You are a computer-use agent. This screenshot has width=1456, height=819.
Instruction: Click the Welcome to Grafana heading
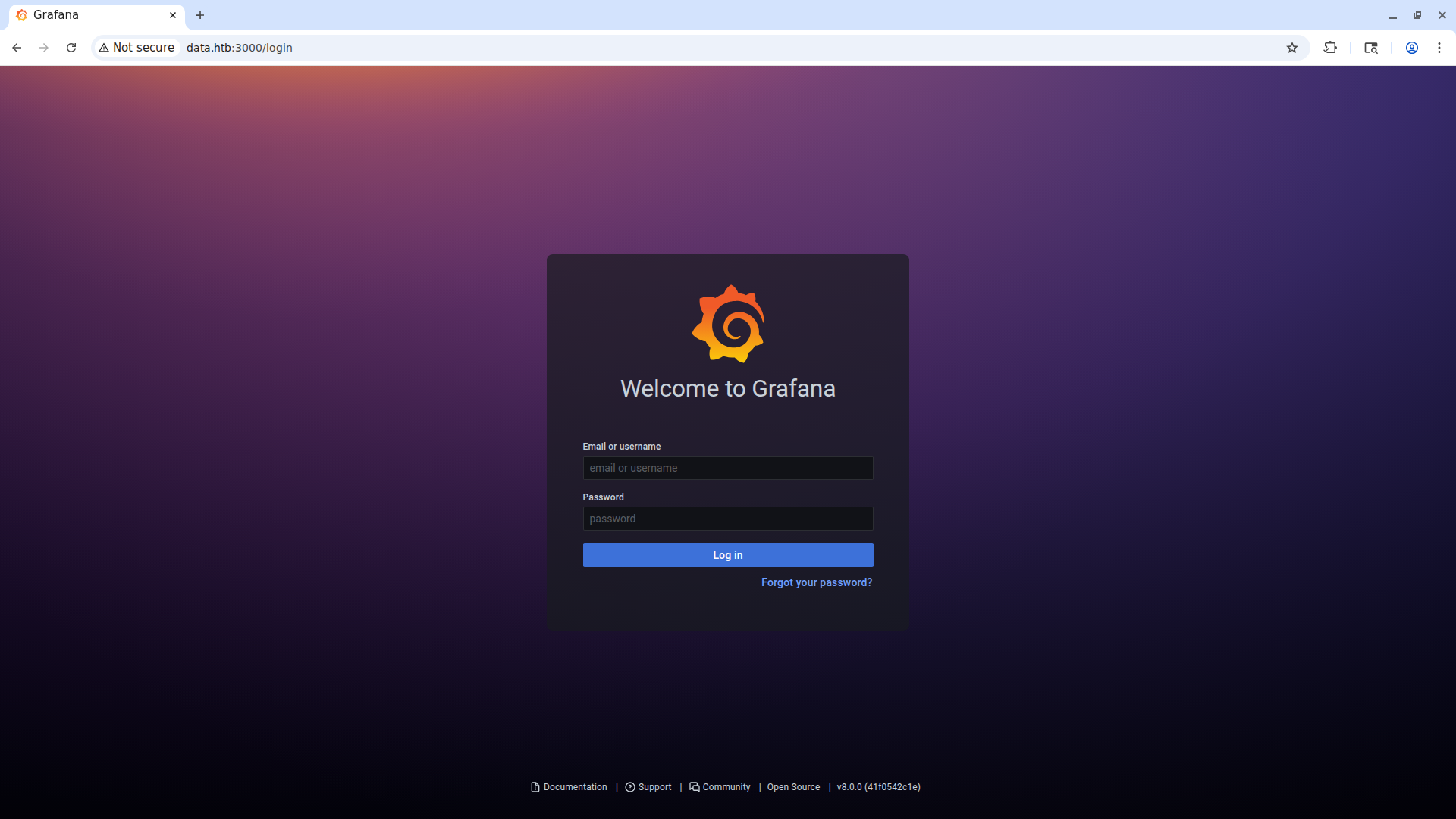pyautogui.click(x=728, y=388)
